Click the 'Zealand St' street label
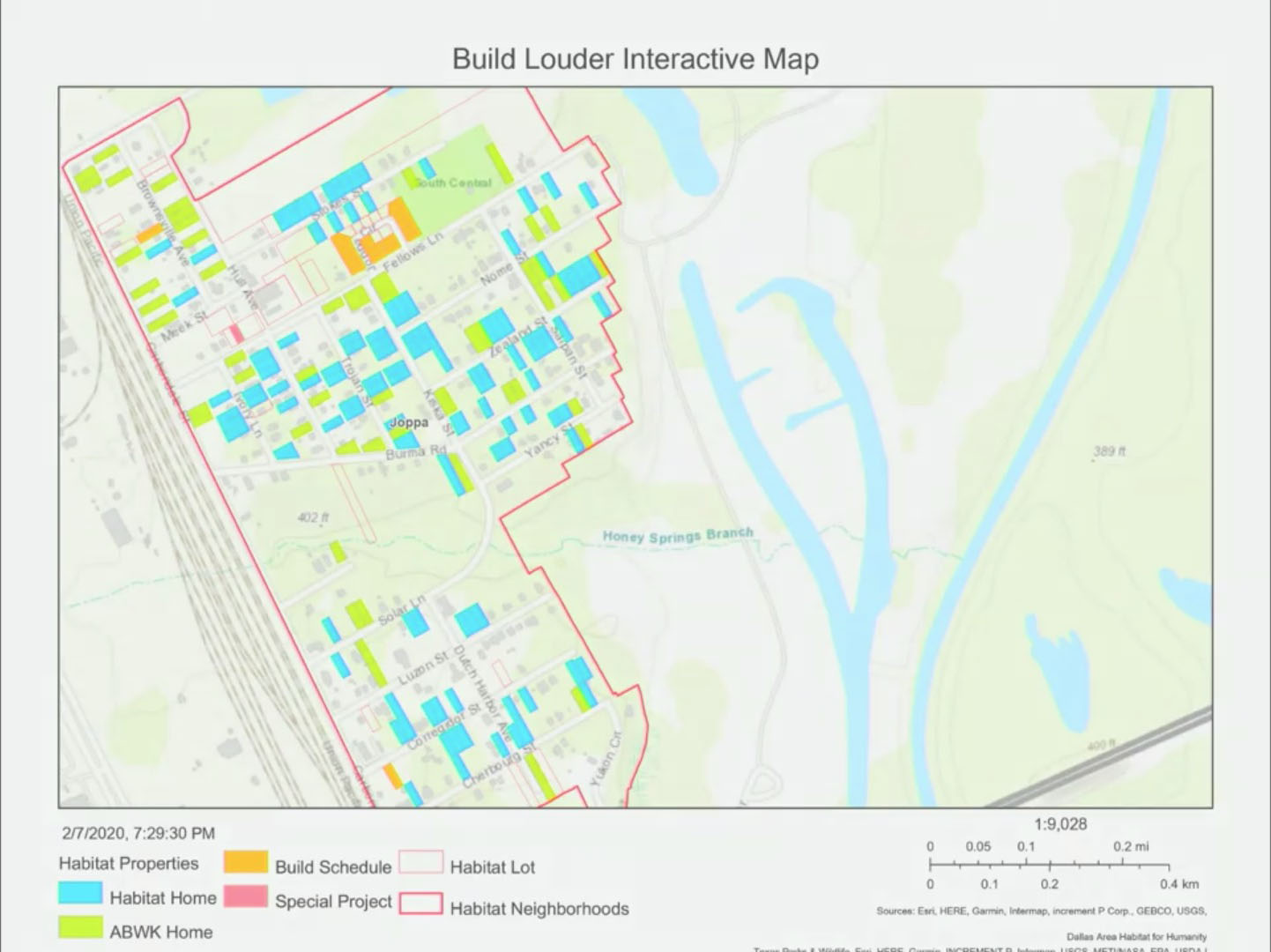 (517, 338)
